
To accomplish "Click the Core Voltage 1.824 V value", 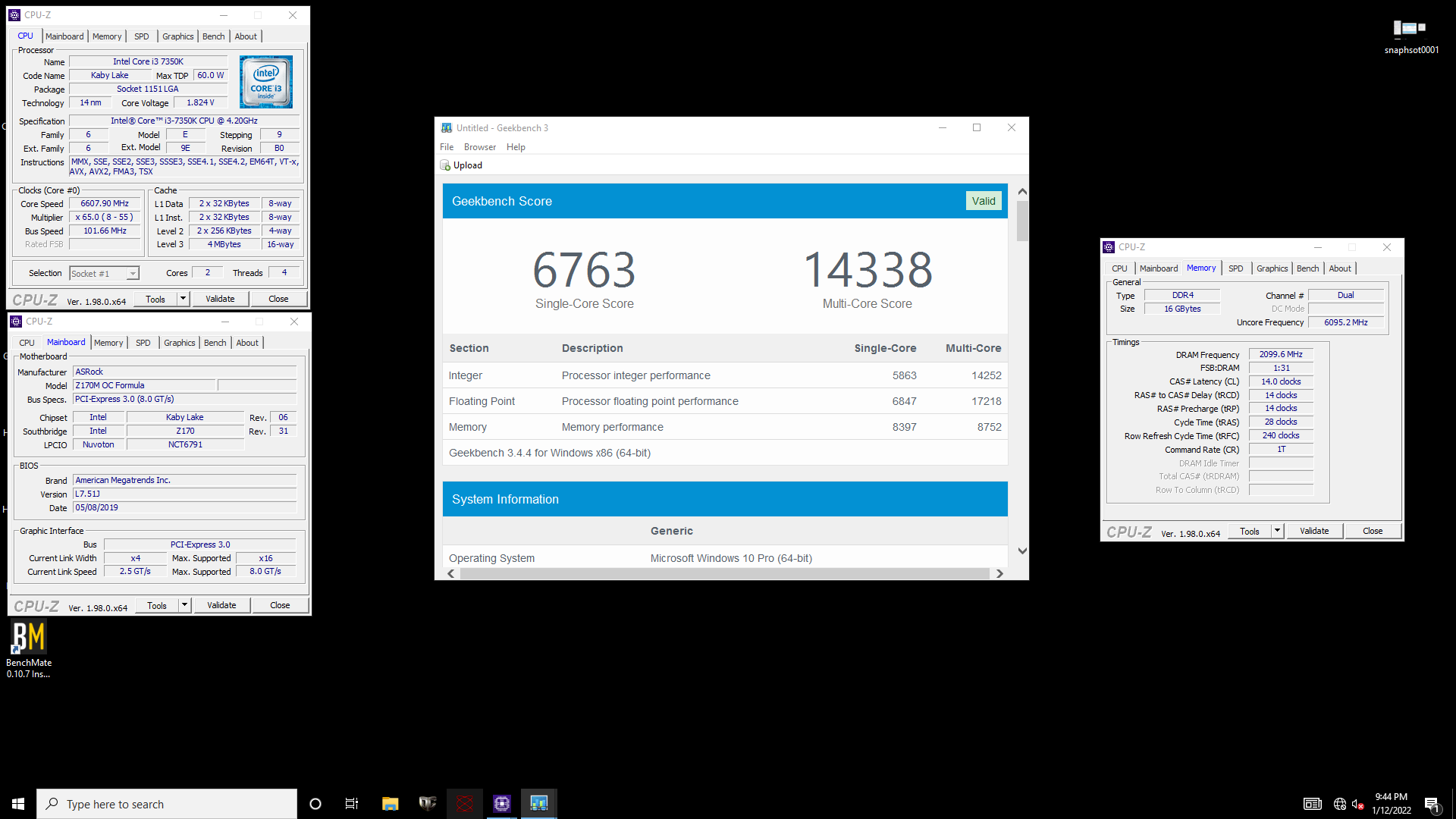I will tap(201, 102).
